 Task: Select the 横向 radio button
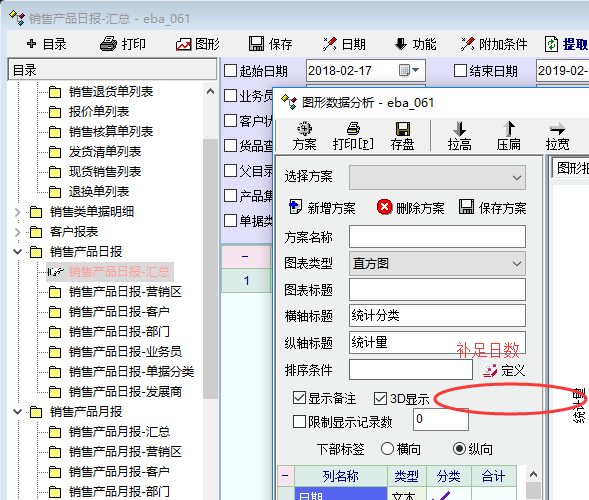[x=387, y=449]
